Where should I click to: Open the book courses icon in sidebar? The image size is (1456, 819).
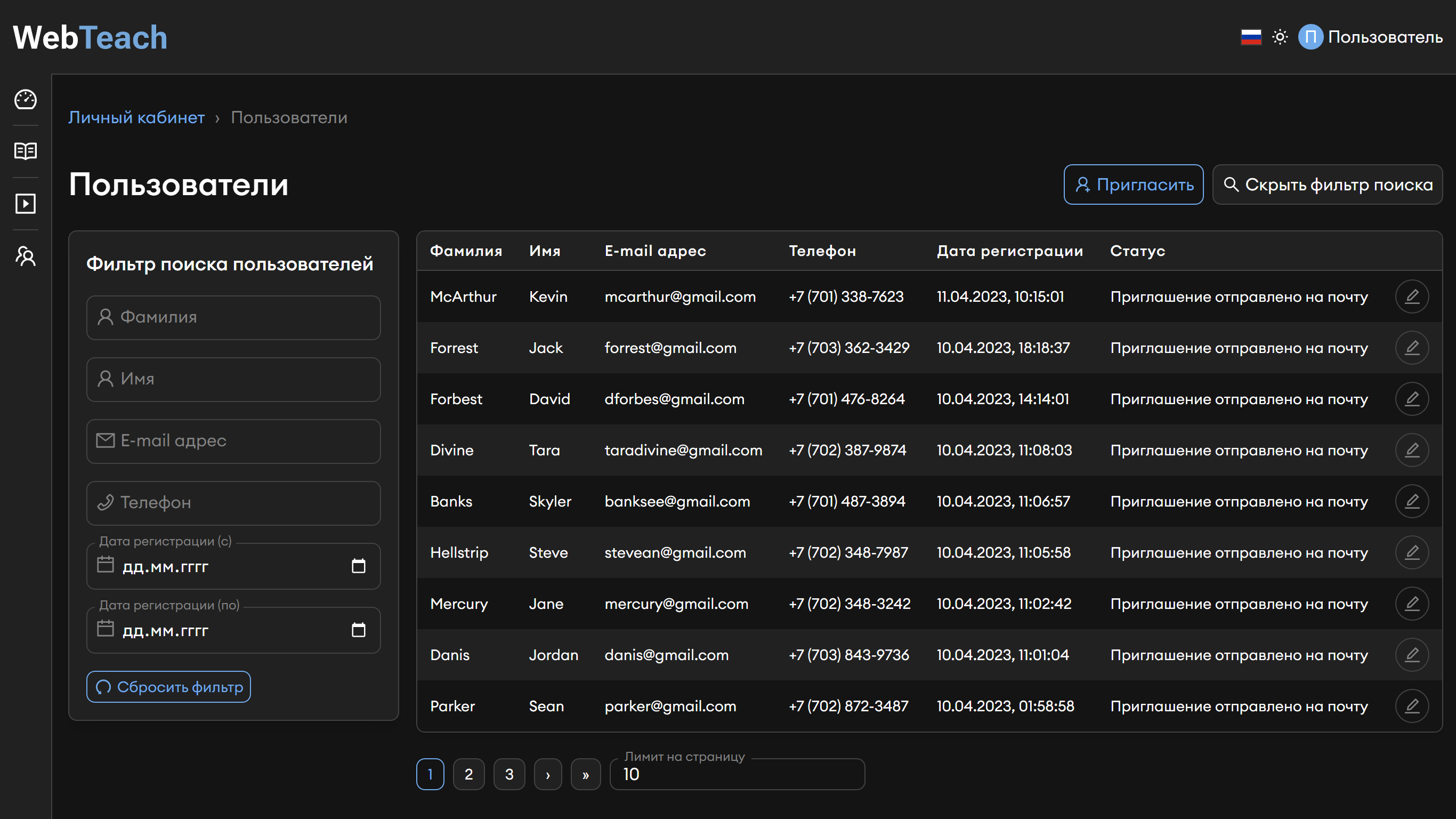coord(26,151)
